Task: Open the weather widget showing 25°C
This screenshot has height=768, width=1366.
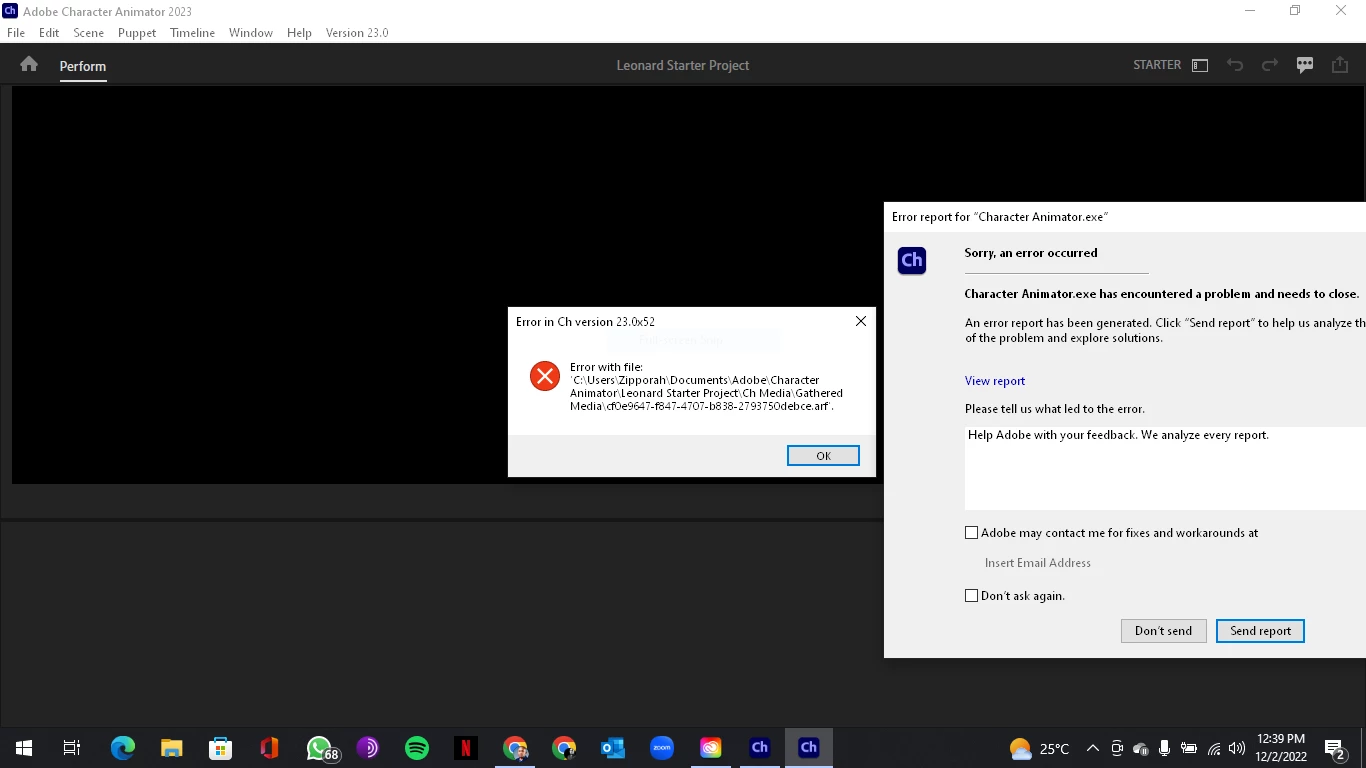Action: tap(1040, 748)
